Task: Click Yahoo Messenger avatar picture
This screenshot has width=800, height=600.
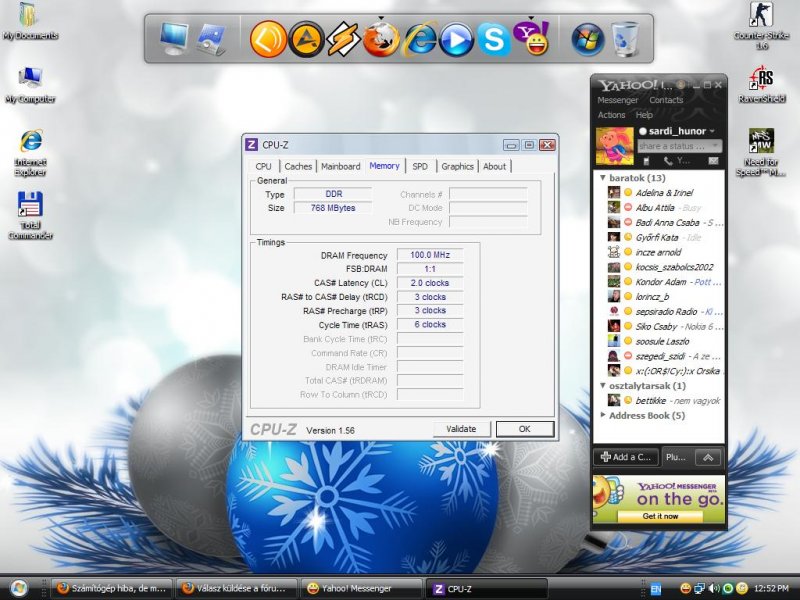Action: (614, 146)
